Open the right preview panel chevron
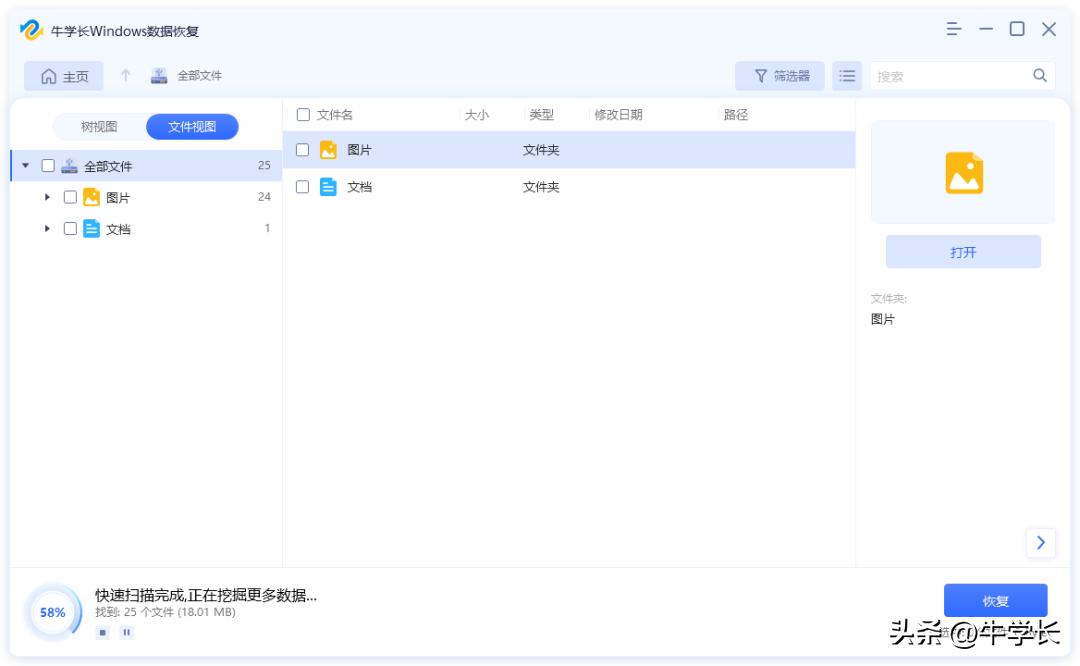1080x666 pixels. tap(1041, 542)
